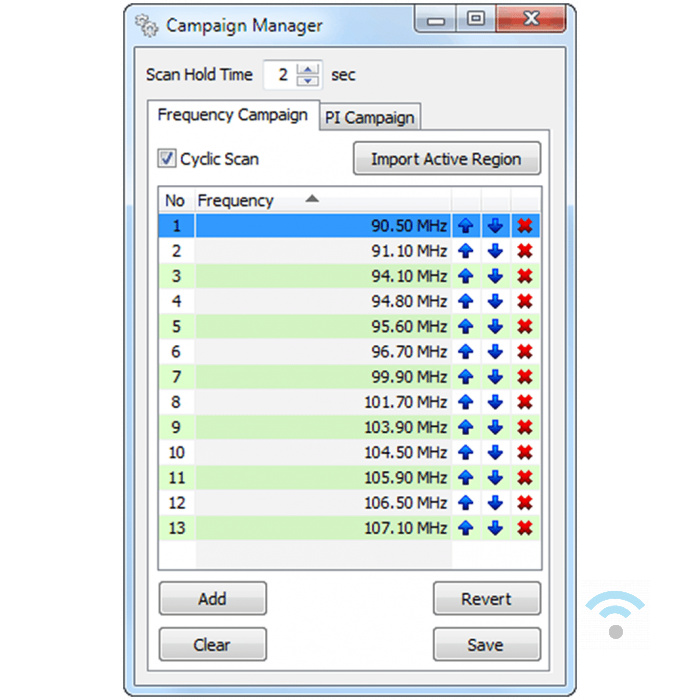
Task: Delete the 107.10 MHz frequency entry
Action: (x=524, y=528)
